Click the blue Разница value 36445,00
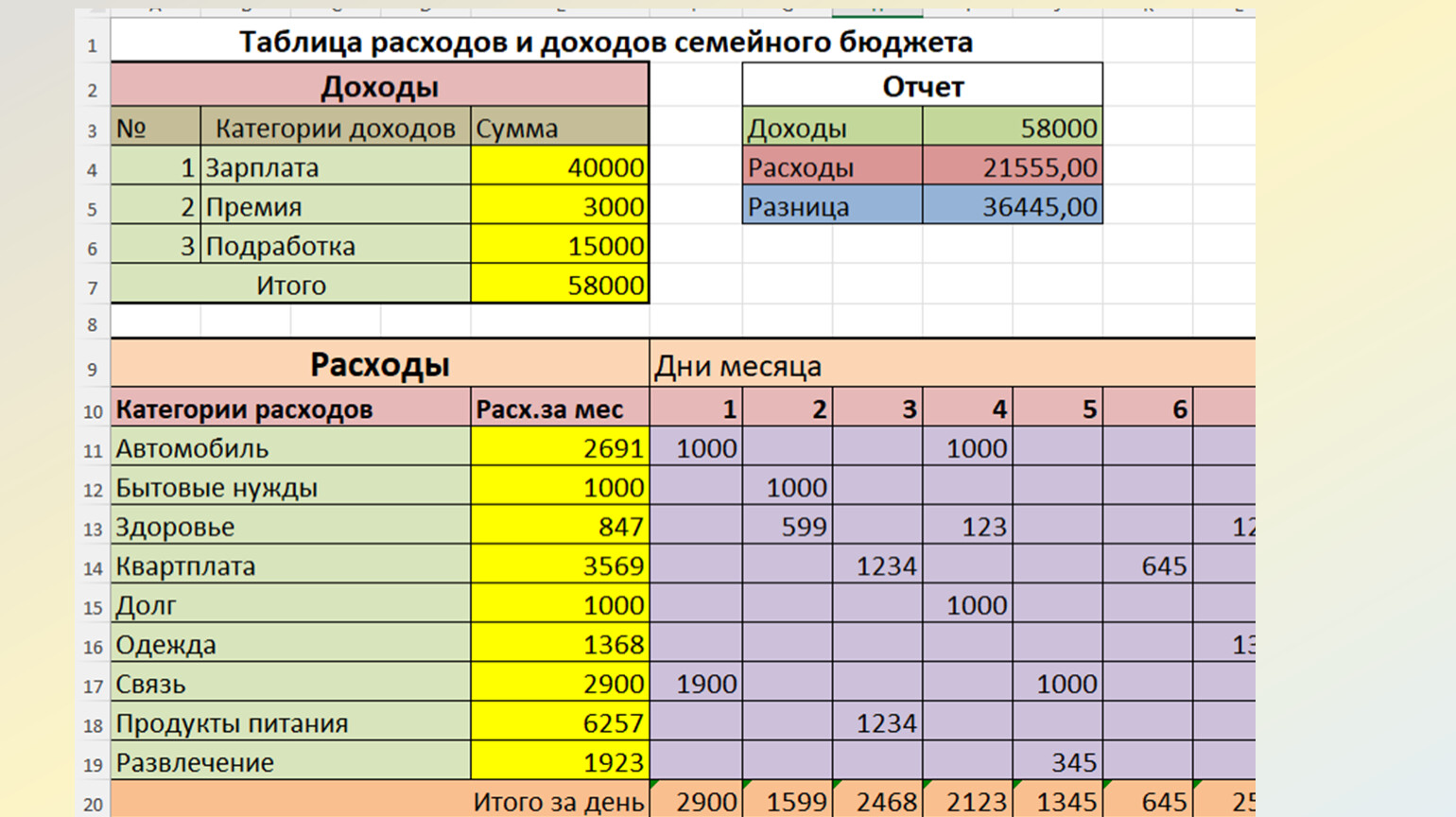The width and height of the screenshot is (1456, 817). click(1012, 207)
